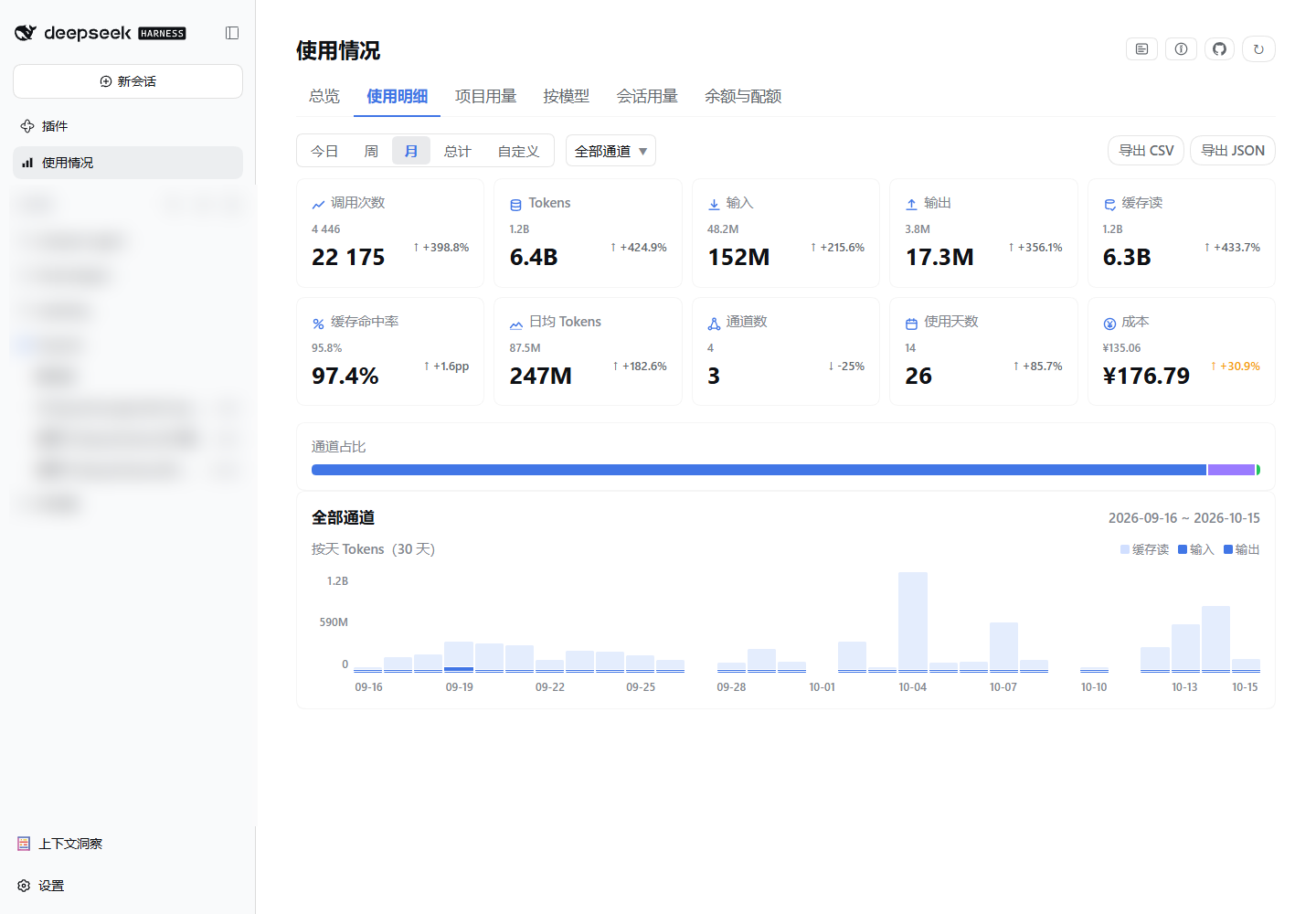Switch to the 余额与配额 tab
The height and width of the screenshot is (914, 1316).
coord(743,97)
